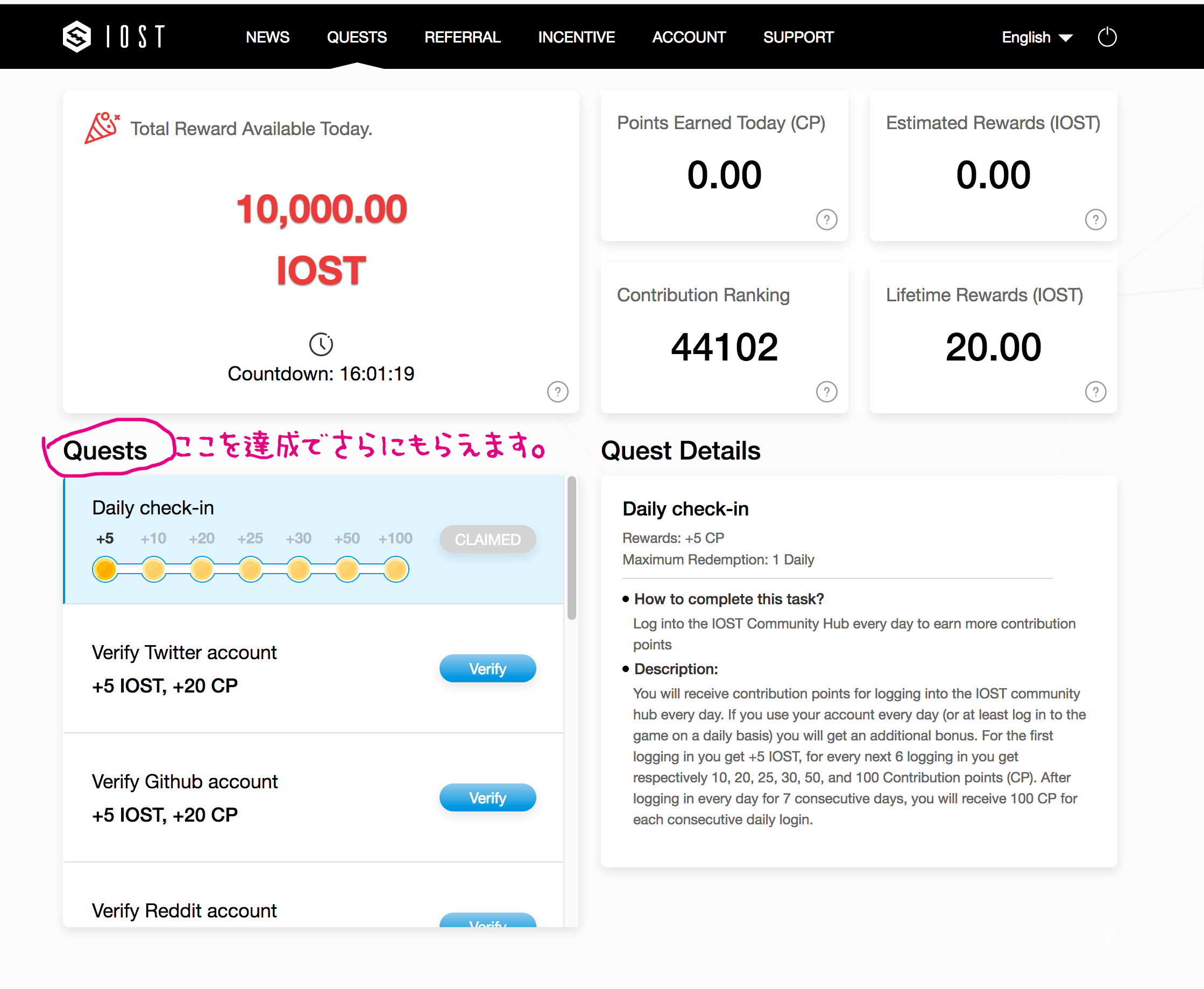This screenshot has width=1204, height=989.
Task: Open help for Total Reward card
Action: (x=557, y=391)
